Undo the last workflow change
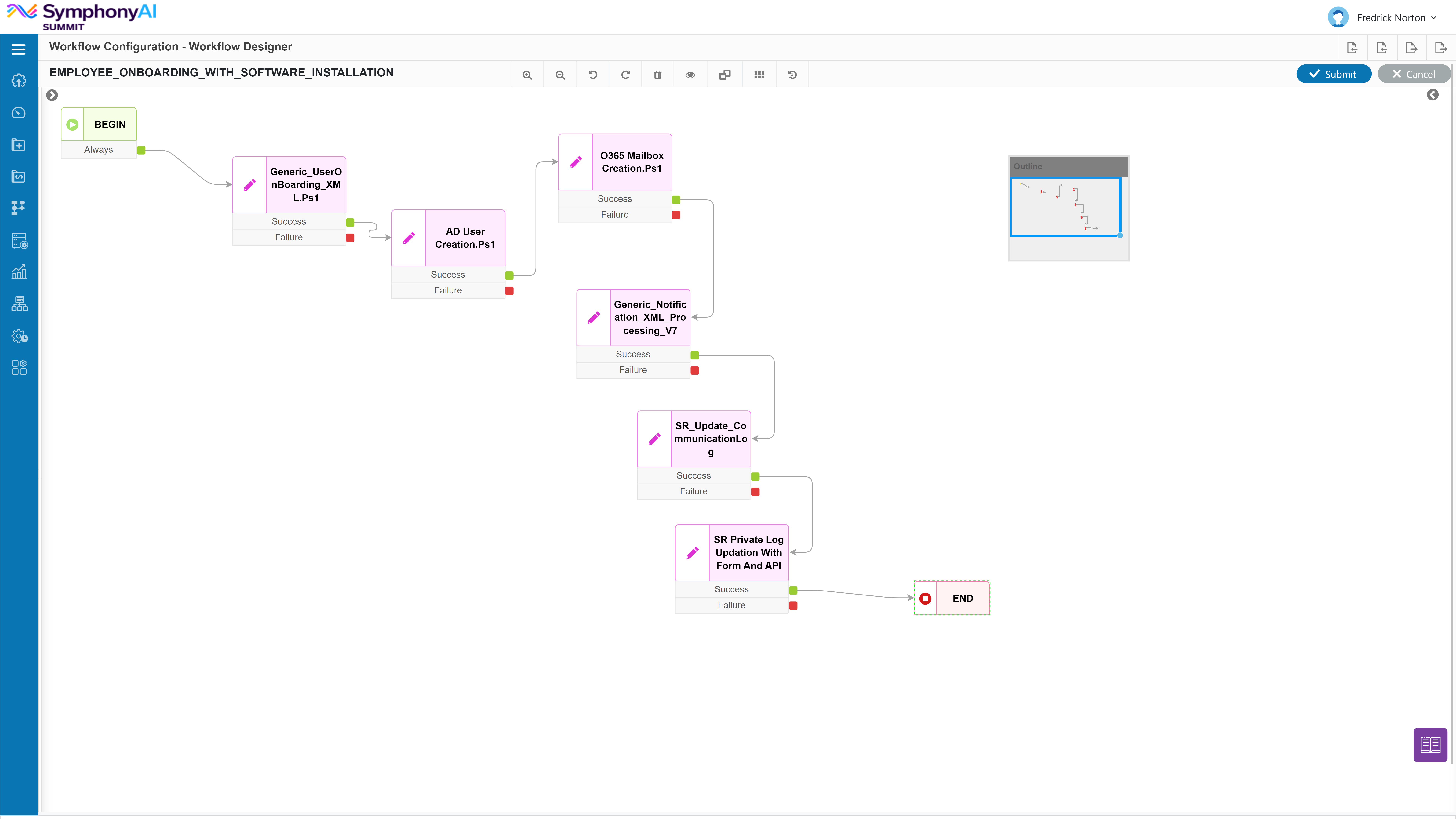Screen dimensions: 1456x819 tap(593, 75)
